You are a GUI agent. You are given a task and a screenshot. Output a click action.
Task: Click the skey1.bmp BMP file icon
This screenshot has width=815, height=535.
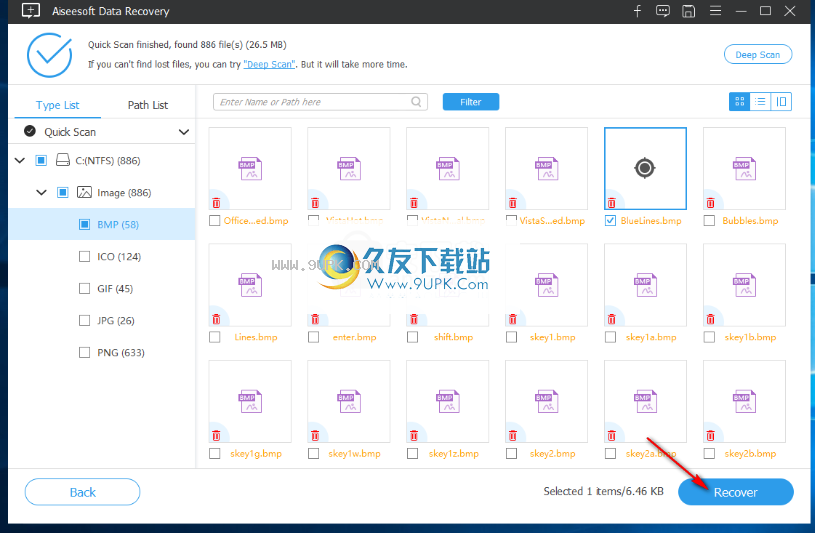[546, 285]
